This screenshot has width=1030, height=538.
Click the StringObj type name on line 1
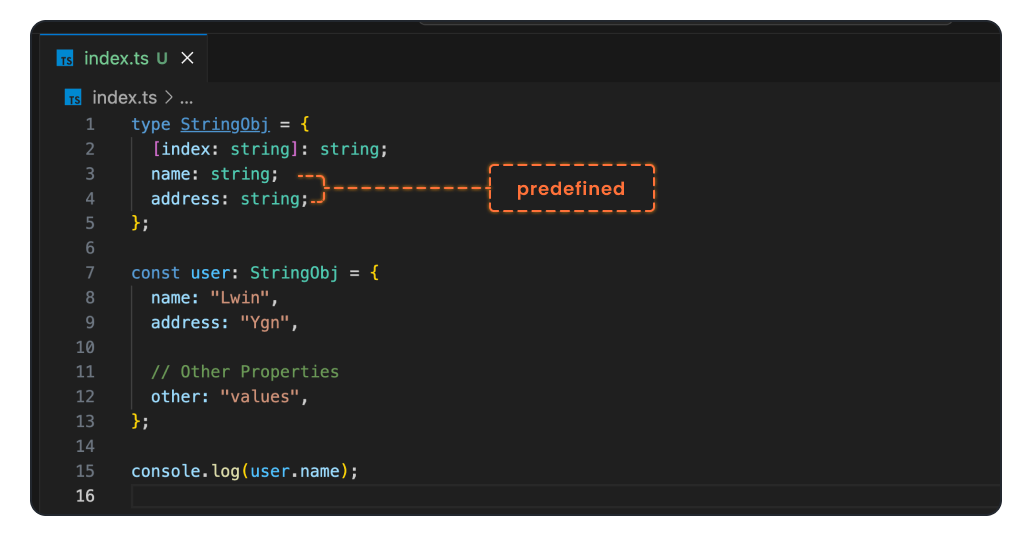click(225, 125)
